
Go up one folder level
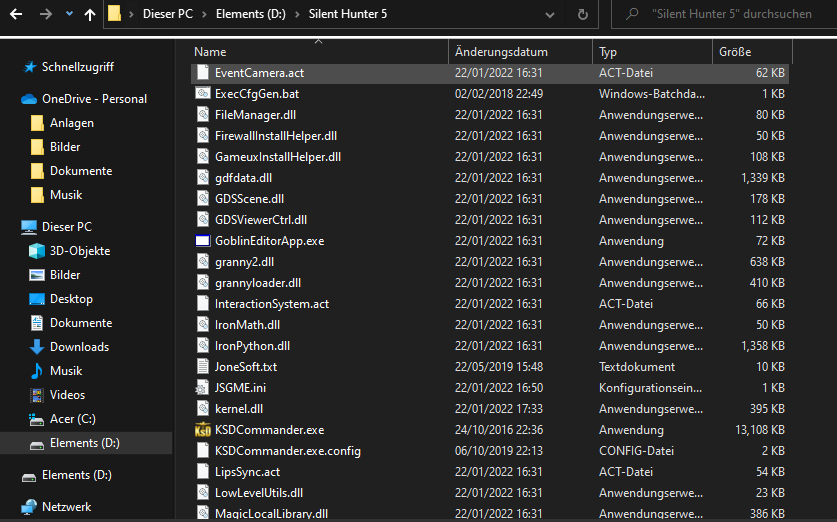pyautogui.click(x=90, y=14)
